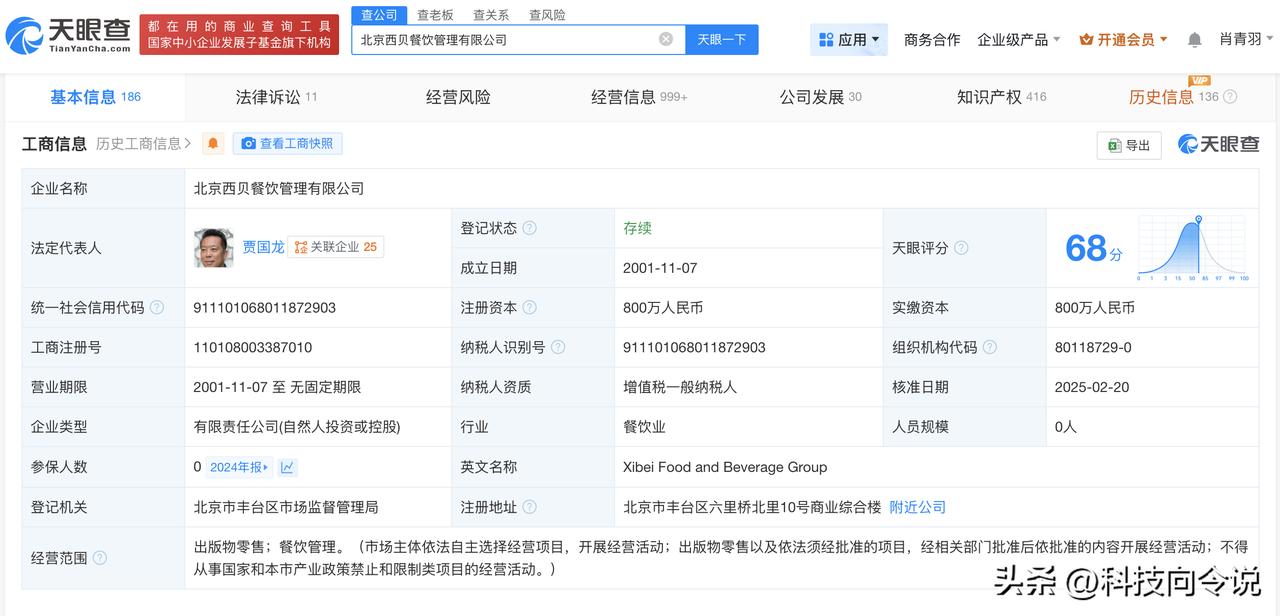This screenshot has width=1280, height=616.
Task: Clear the search box with the X icon
Action: coord(666,39)
